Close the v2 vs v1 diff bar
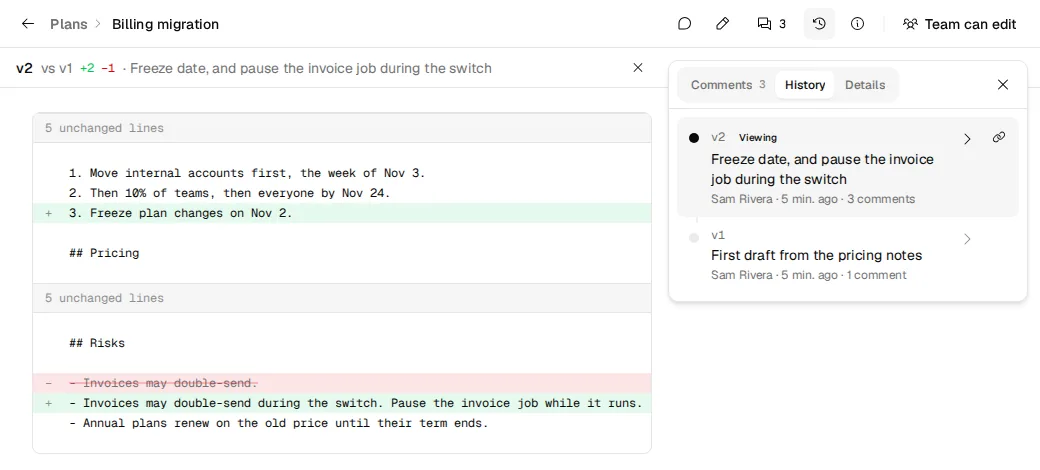This screenshot has height=470, width=1040. (638, 68)
